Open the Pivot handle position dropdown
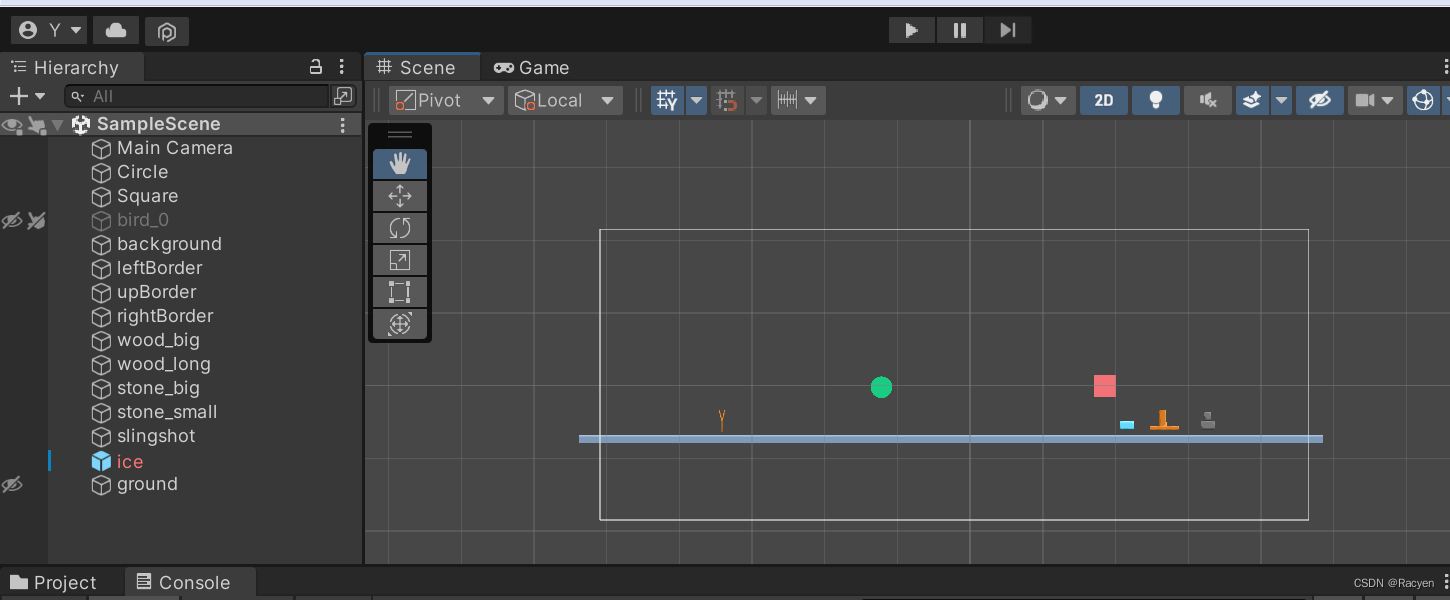The image size is (1450, 600). [x=445, y=100]
